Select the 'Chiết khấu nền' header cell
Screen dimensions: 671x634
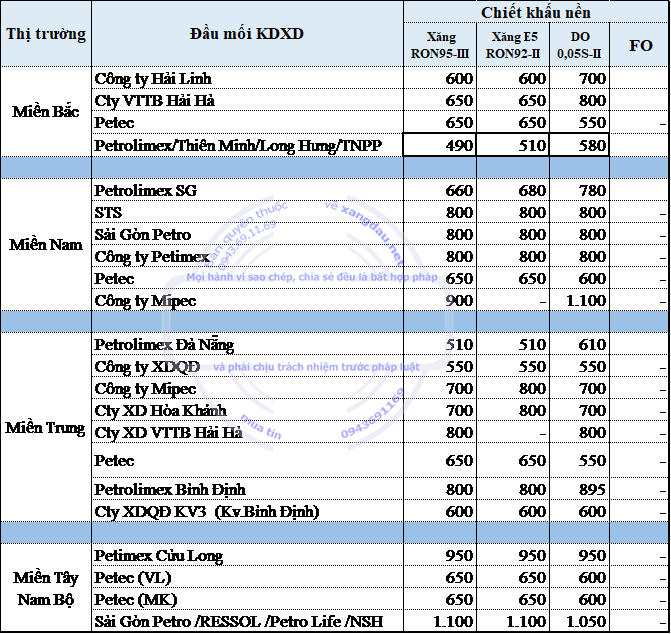pyautogui.click(x=536, y=12)
